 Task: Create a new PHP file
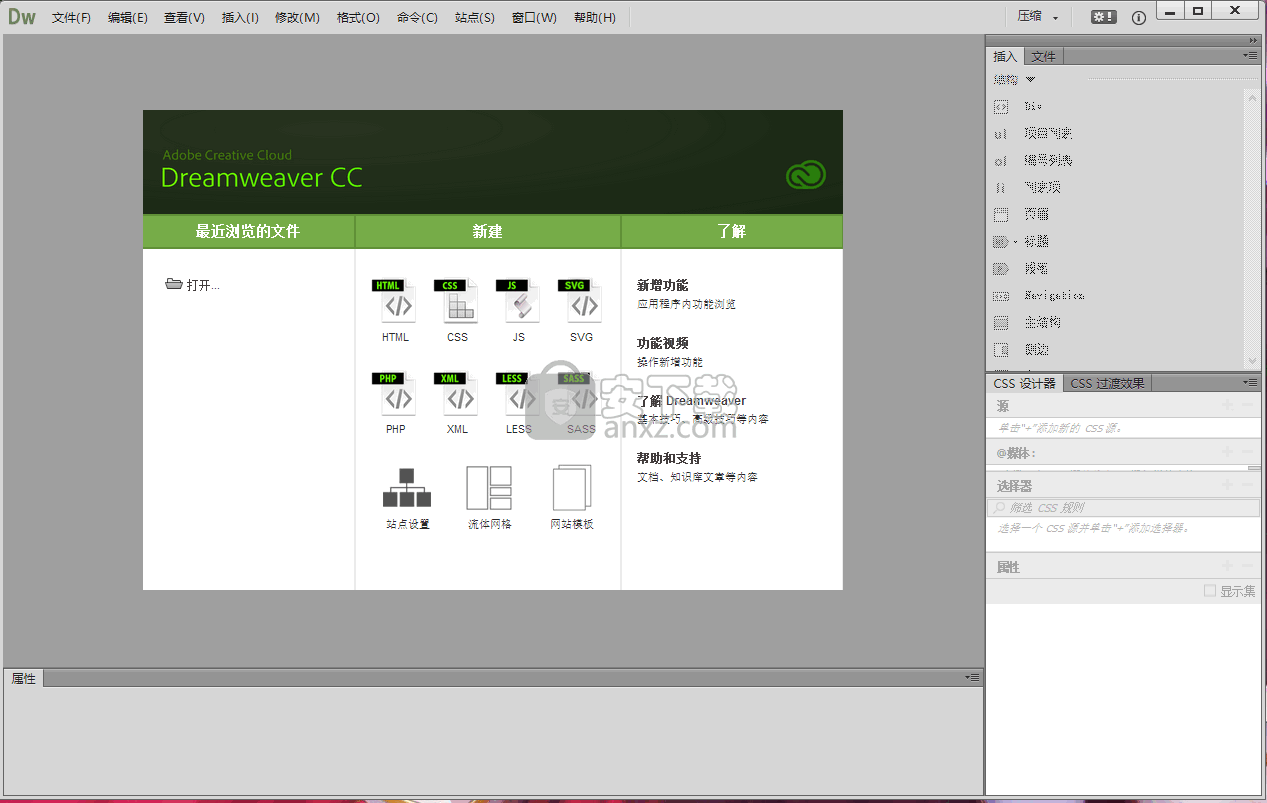tap(395, 403)
